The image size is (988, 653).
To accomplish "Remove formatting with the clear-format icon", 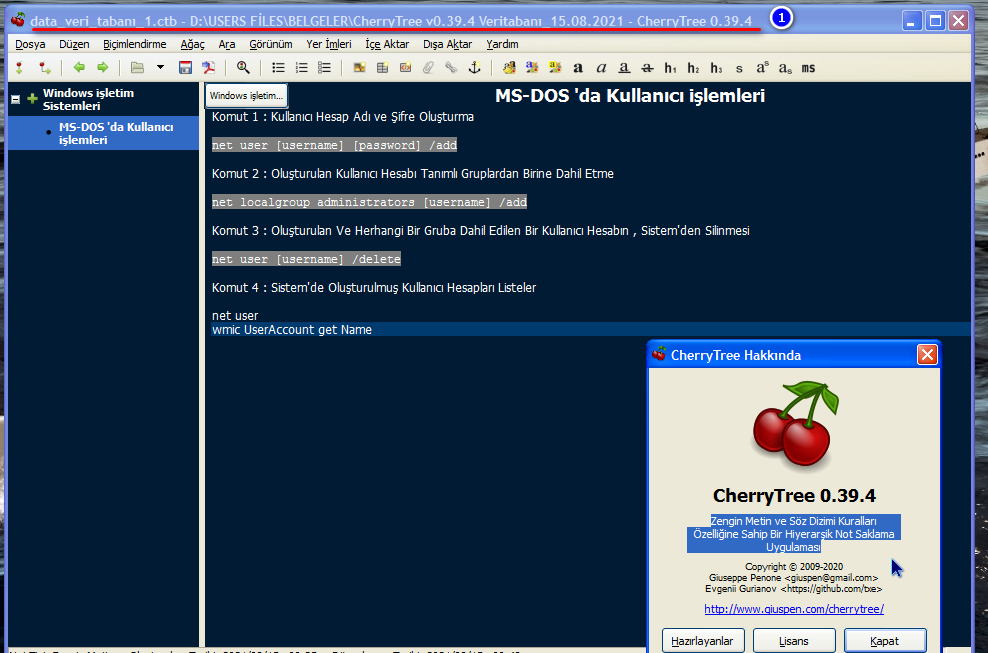I will (x=509, y=67).
